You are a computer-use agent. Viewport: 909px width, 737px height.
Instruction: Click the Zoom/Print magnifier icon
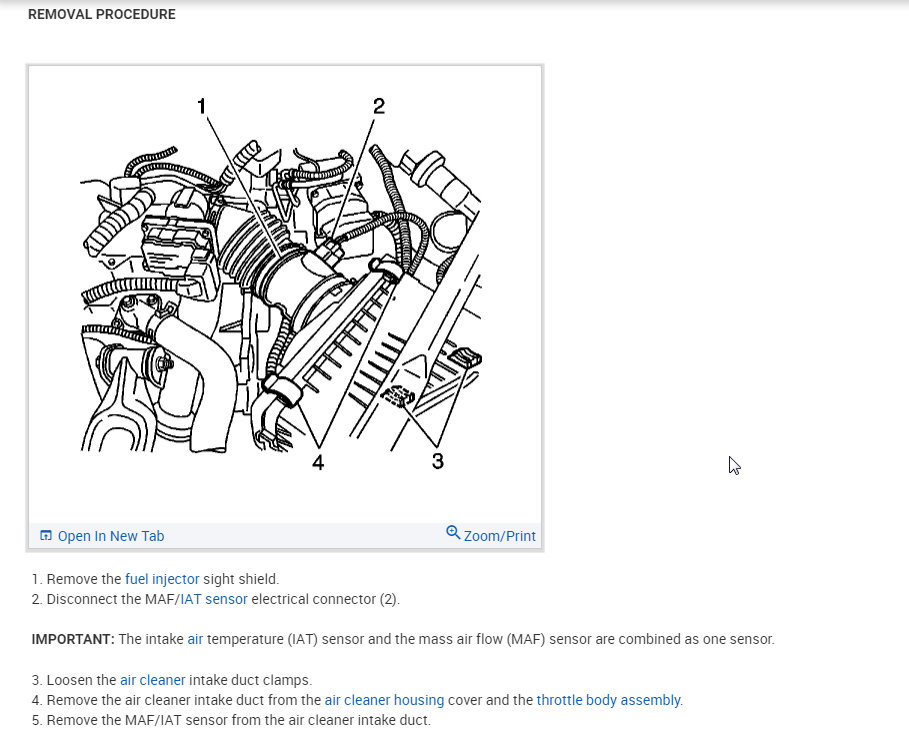tap(453, 532)
